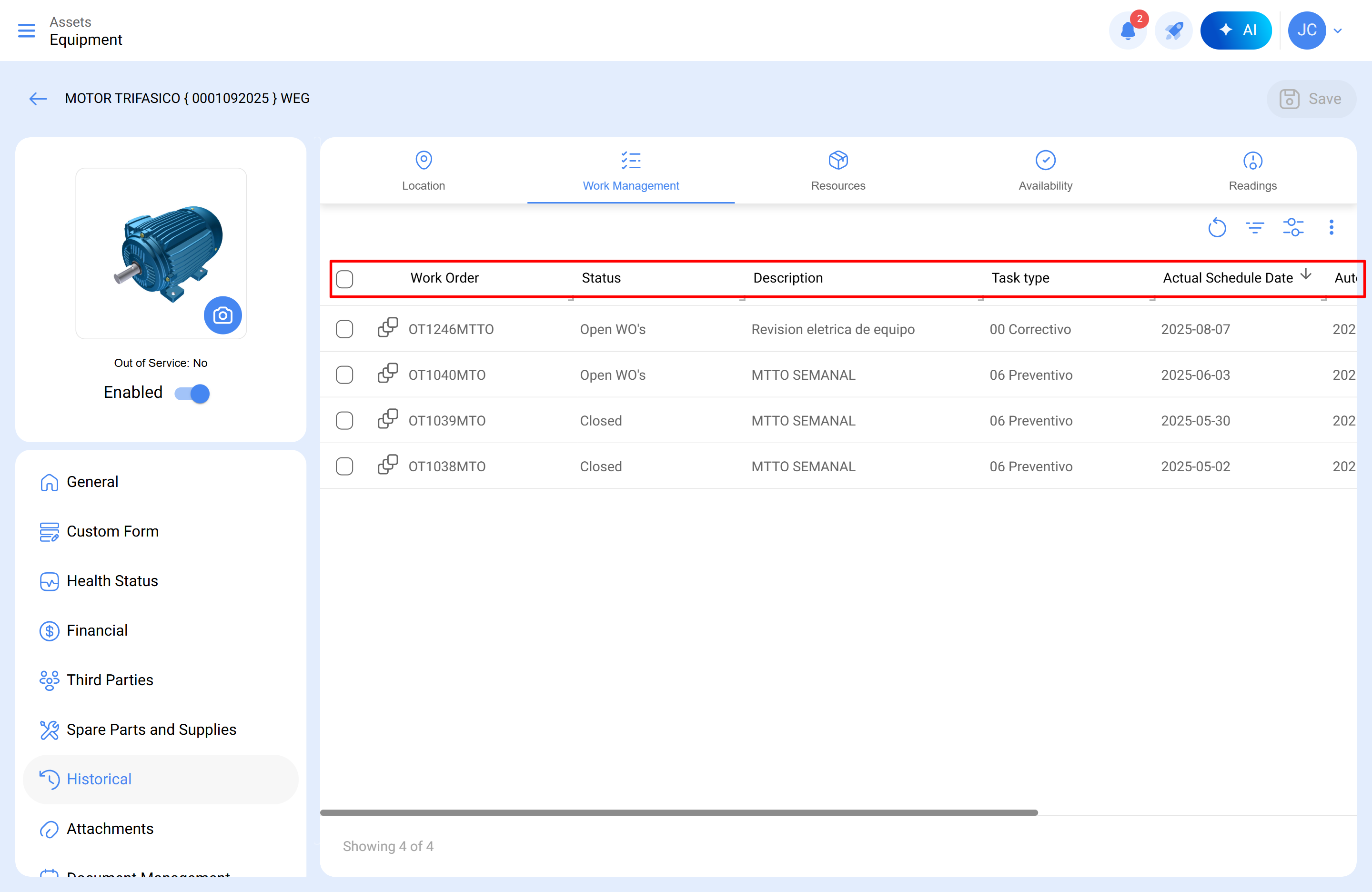Click the camera icon on the motor photo
Screen dimensions: 1372x892
223,315
